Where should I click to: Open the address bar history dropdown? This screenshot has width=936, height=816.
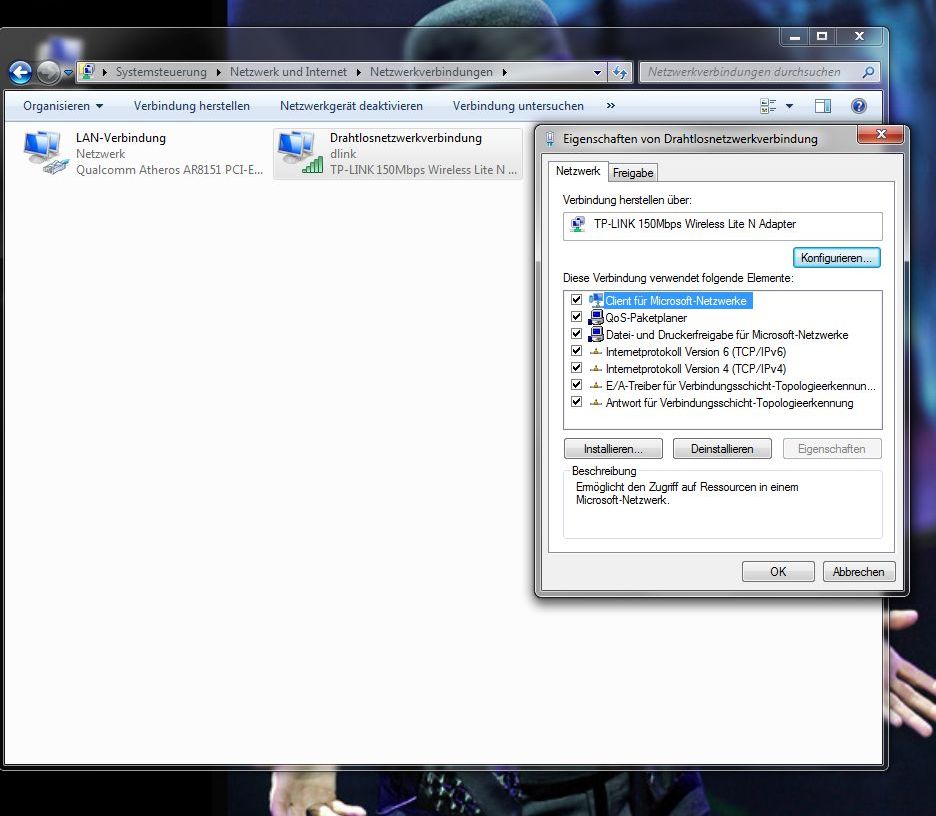point(597,73)
